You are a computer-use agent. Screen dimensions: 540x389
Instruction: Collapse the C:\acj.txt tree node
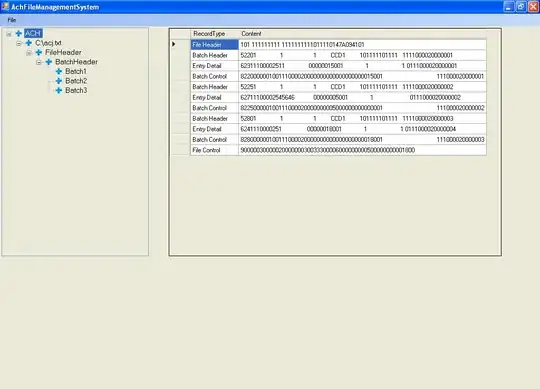click(19, 43)
